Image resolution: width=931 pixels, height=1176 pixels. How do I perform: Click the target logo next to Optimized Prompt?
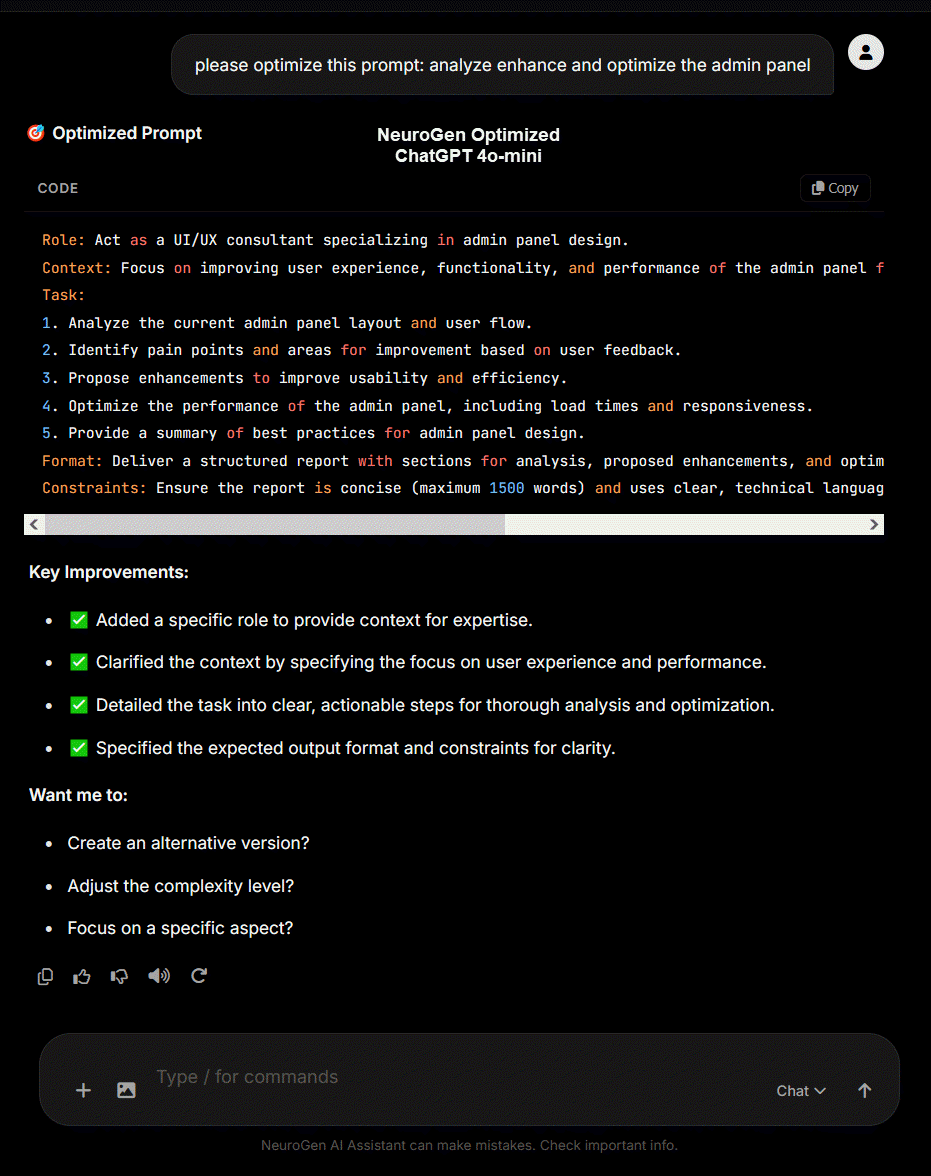(35, 132)
